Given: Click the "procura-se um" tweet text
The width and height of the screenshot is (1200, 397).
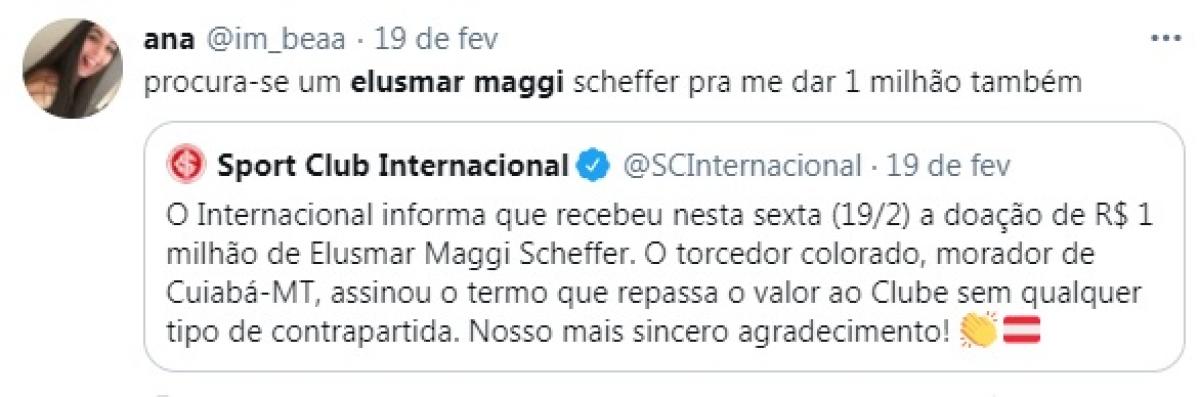Looking at the screenshot, I should pos(243,83).
